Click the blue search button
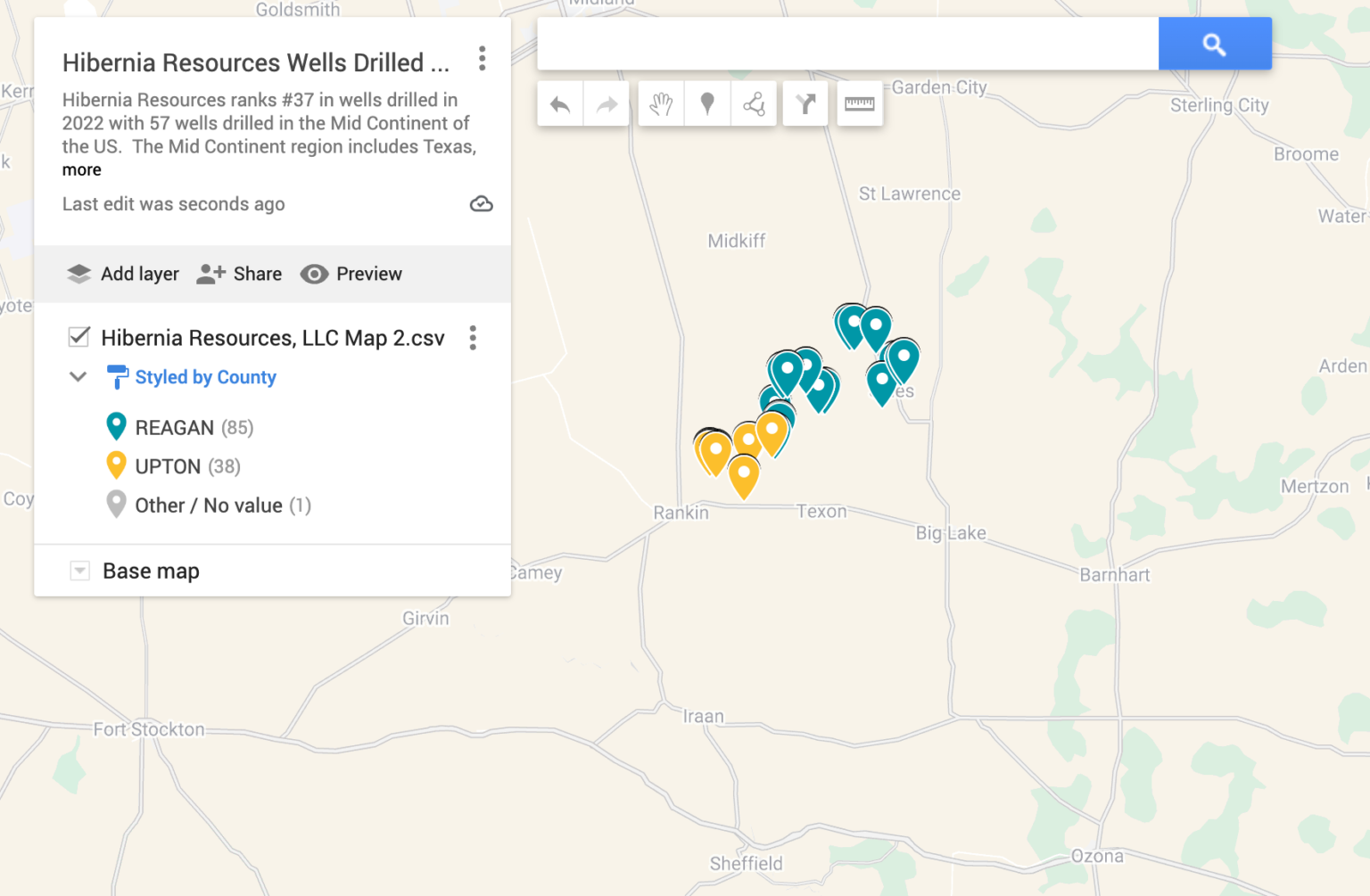This screenshot has height=896, width=1370. click(x=1214, y=44)
